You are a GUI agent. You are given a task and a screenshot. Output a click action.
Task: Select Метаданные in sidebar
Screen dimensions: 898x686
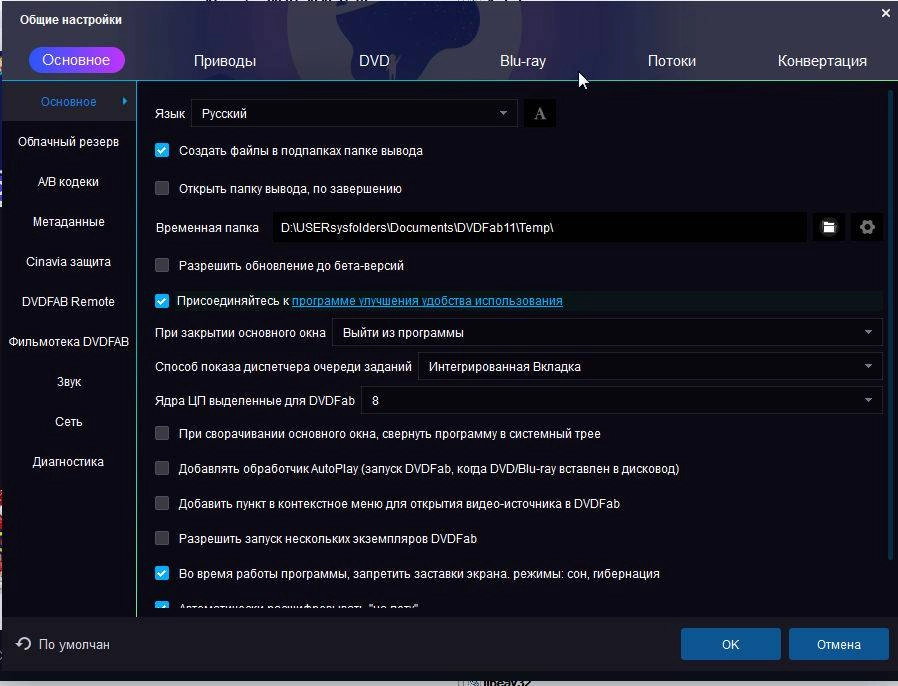click(x=69, y=222)
